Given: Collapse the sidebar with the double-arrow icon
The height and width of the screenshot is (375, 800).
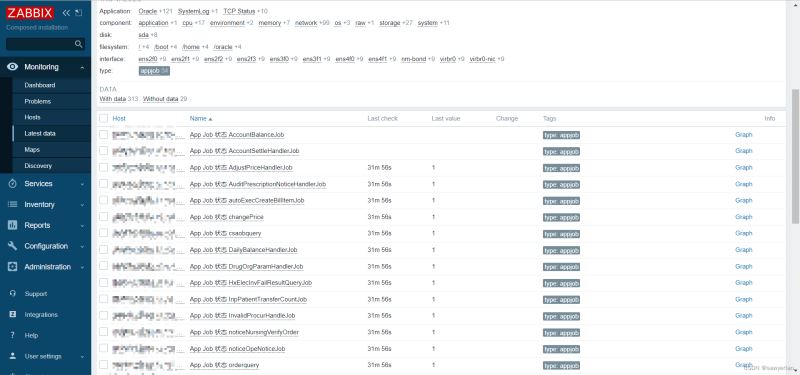Looking at the screenshot, I should 66,13.
